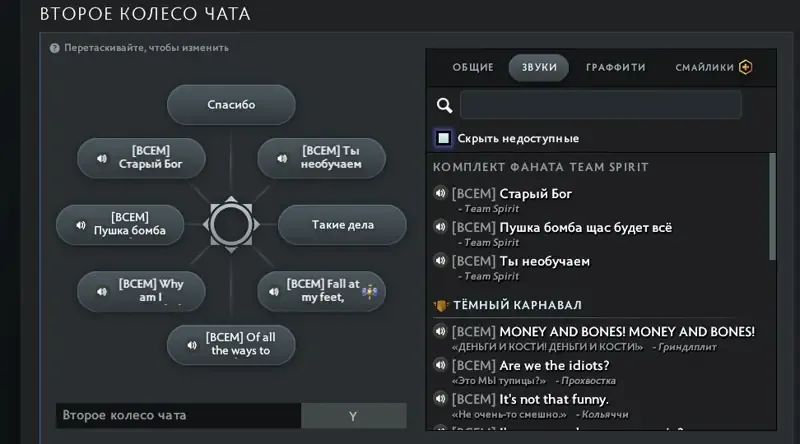Viewport: 800px width, 444px height.
Task: Click the Старый Бог list entry text
Action: [536, 194]
